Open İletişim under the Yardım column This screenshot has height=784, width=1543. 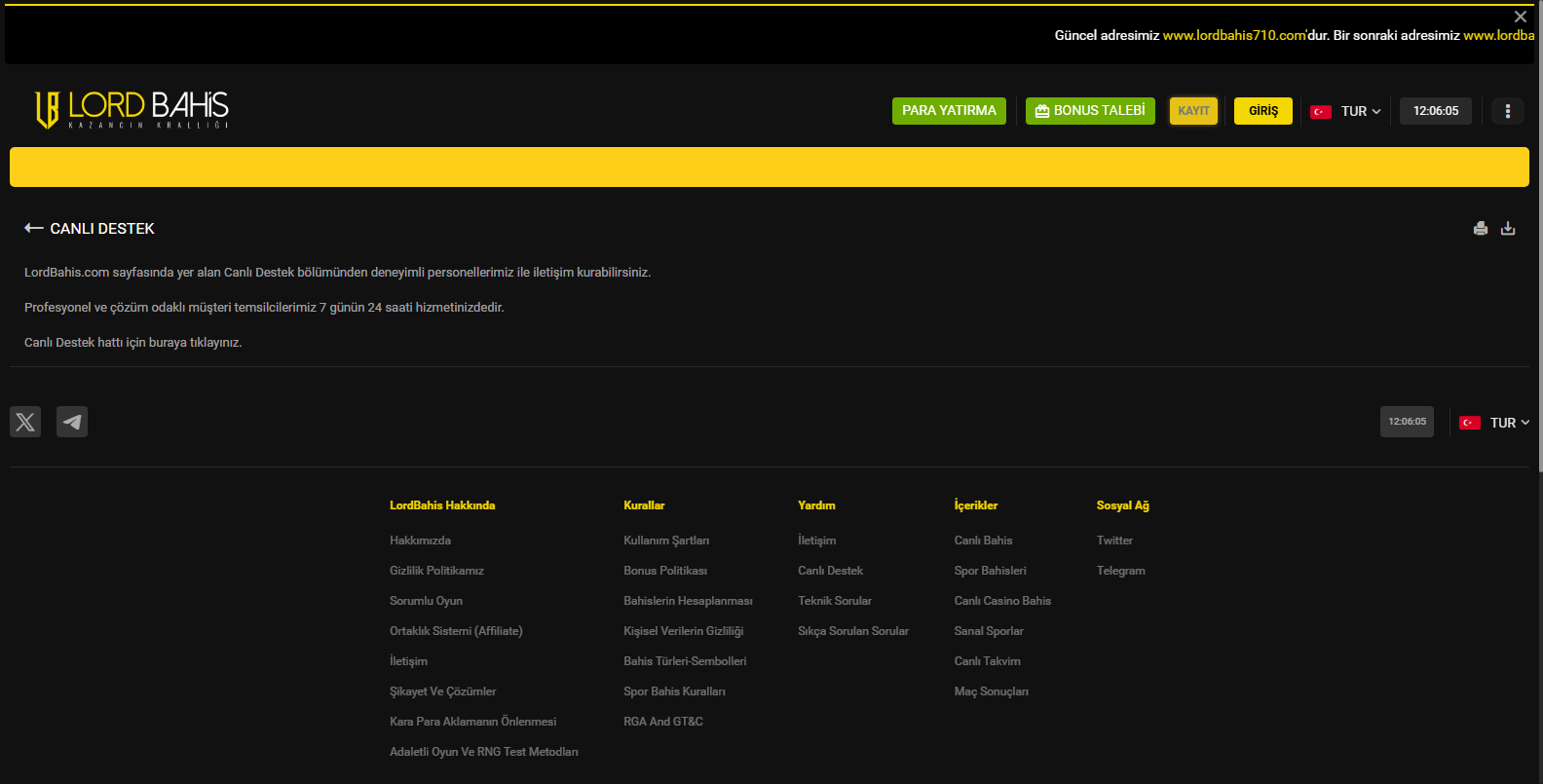816,541
